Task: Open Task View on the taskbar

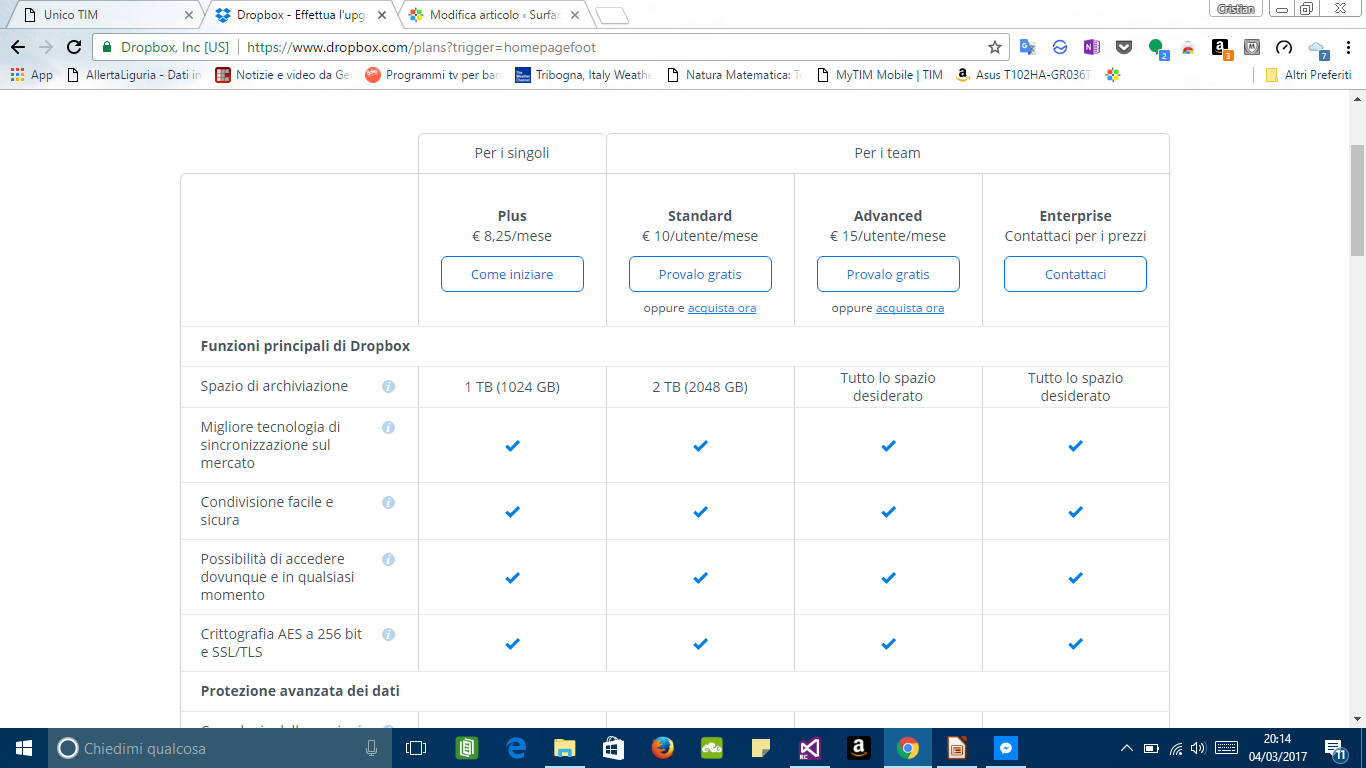Action: pos(416,748)
